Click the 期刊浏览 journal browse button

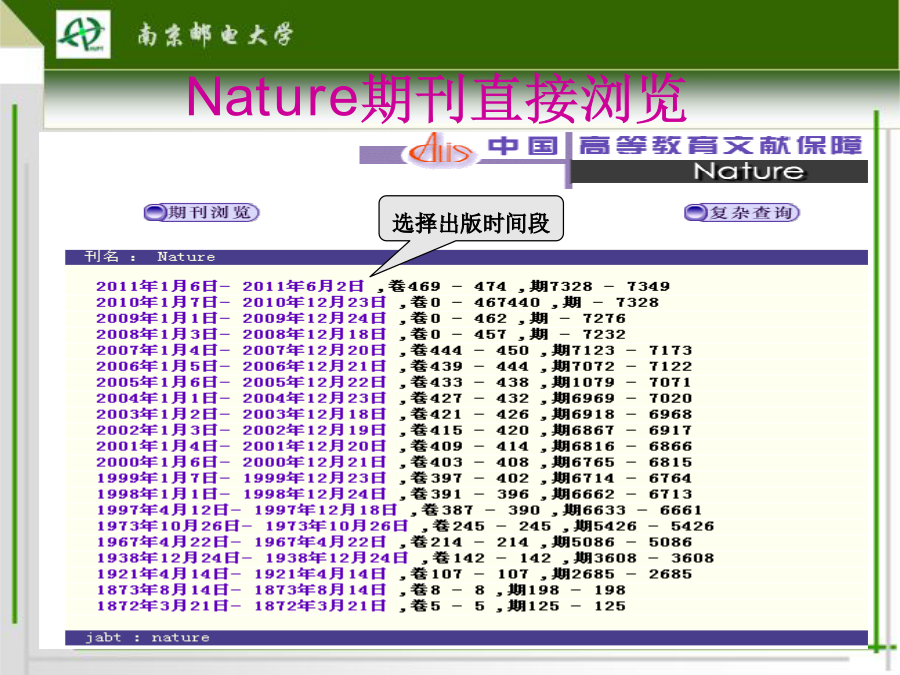tap(201, 213)
